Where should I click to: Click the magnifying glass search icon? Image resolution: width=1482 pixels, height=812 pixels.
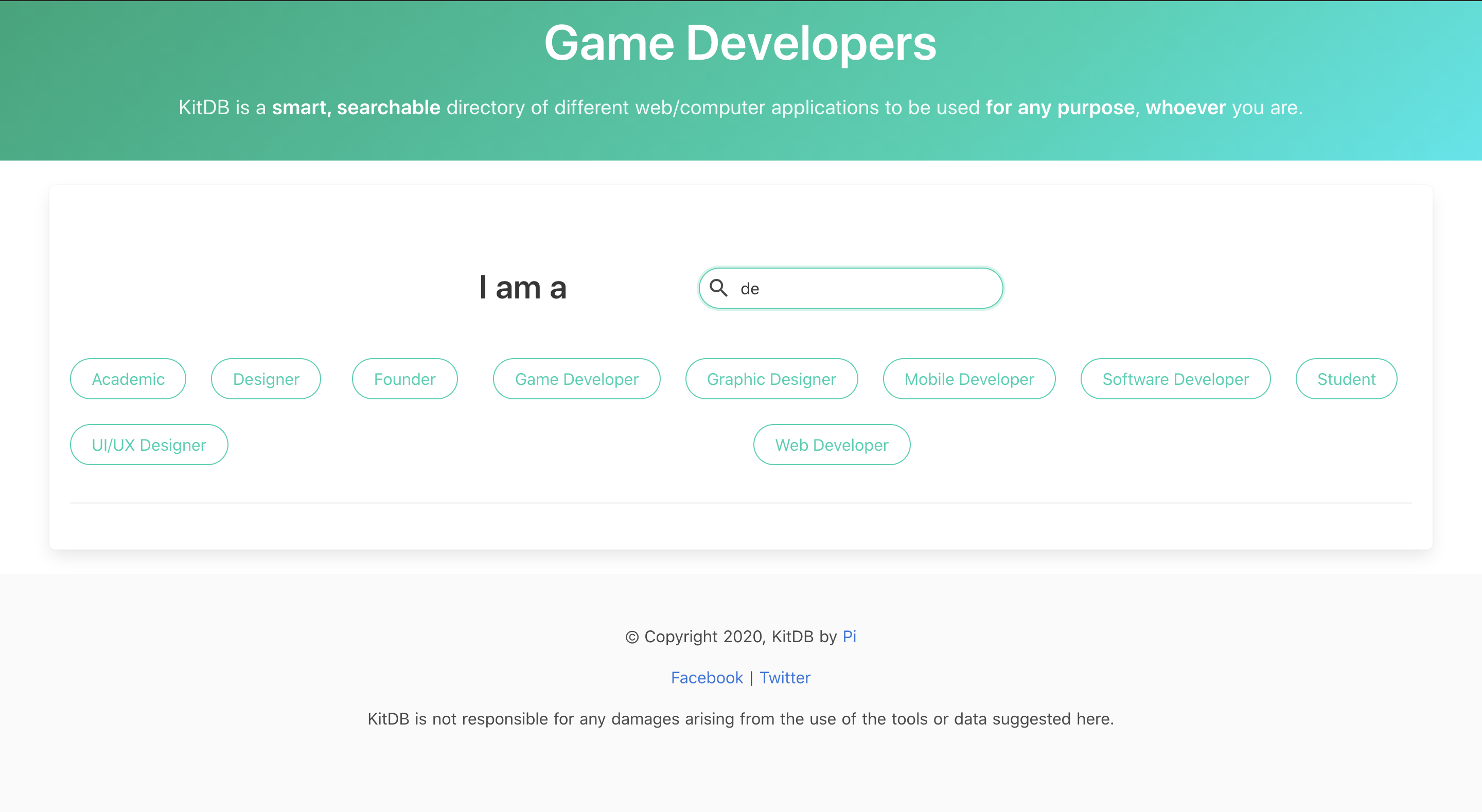pos(720,288)
